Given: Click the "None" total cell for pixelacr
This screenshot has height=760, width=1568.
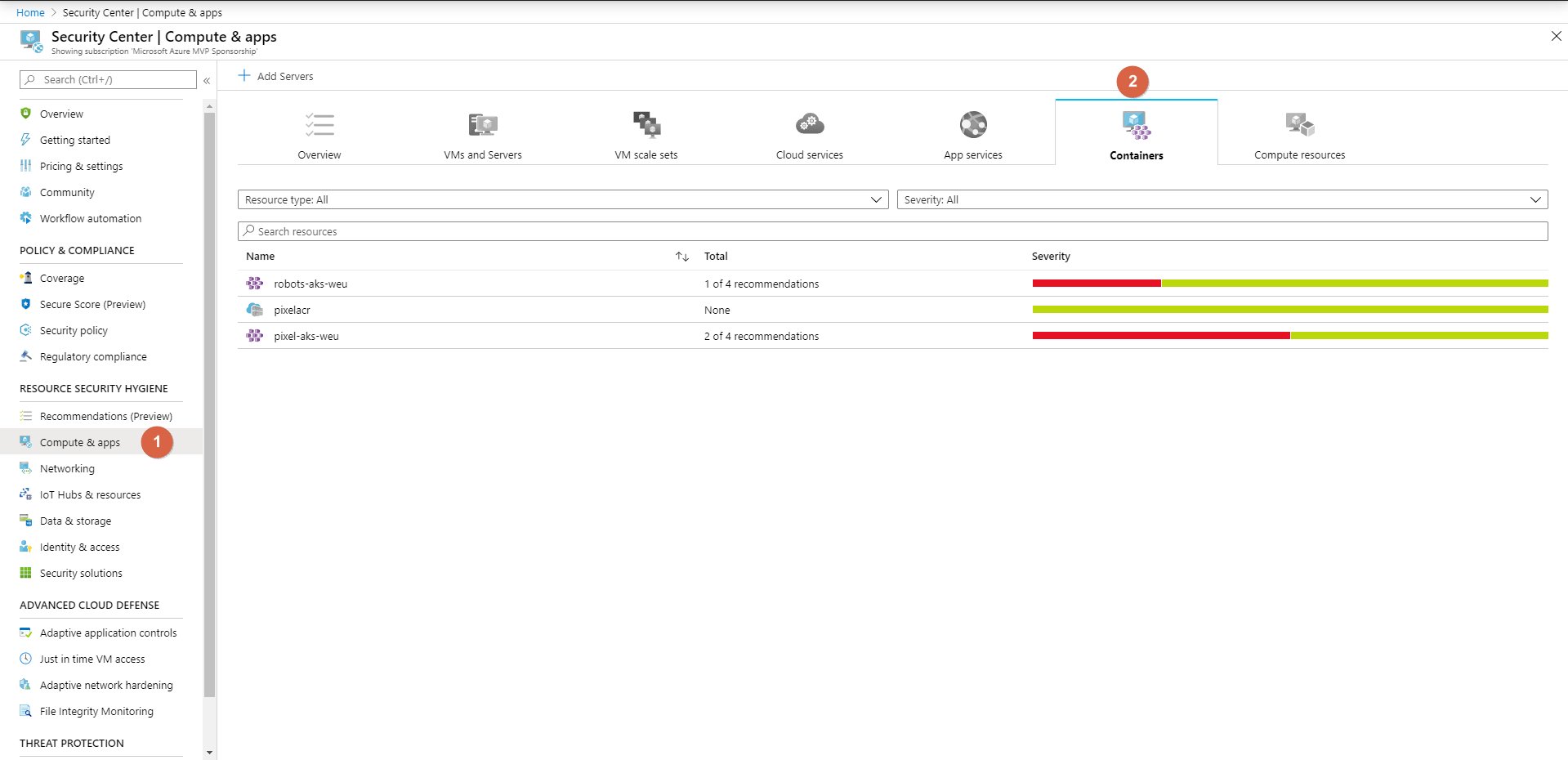Looking at the screenshot, I should (717, 310).
